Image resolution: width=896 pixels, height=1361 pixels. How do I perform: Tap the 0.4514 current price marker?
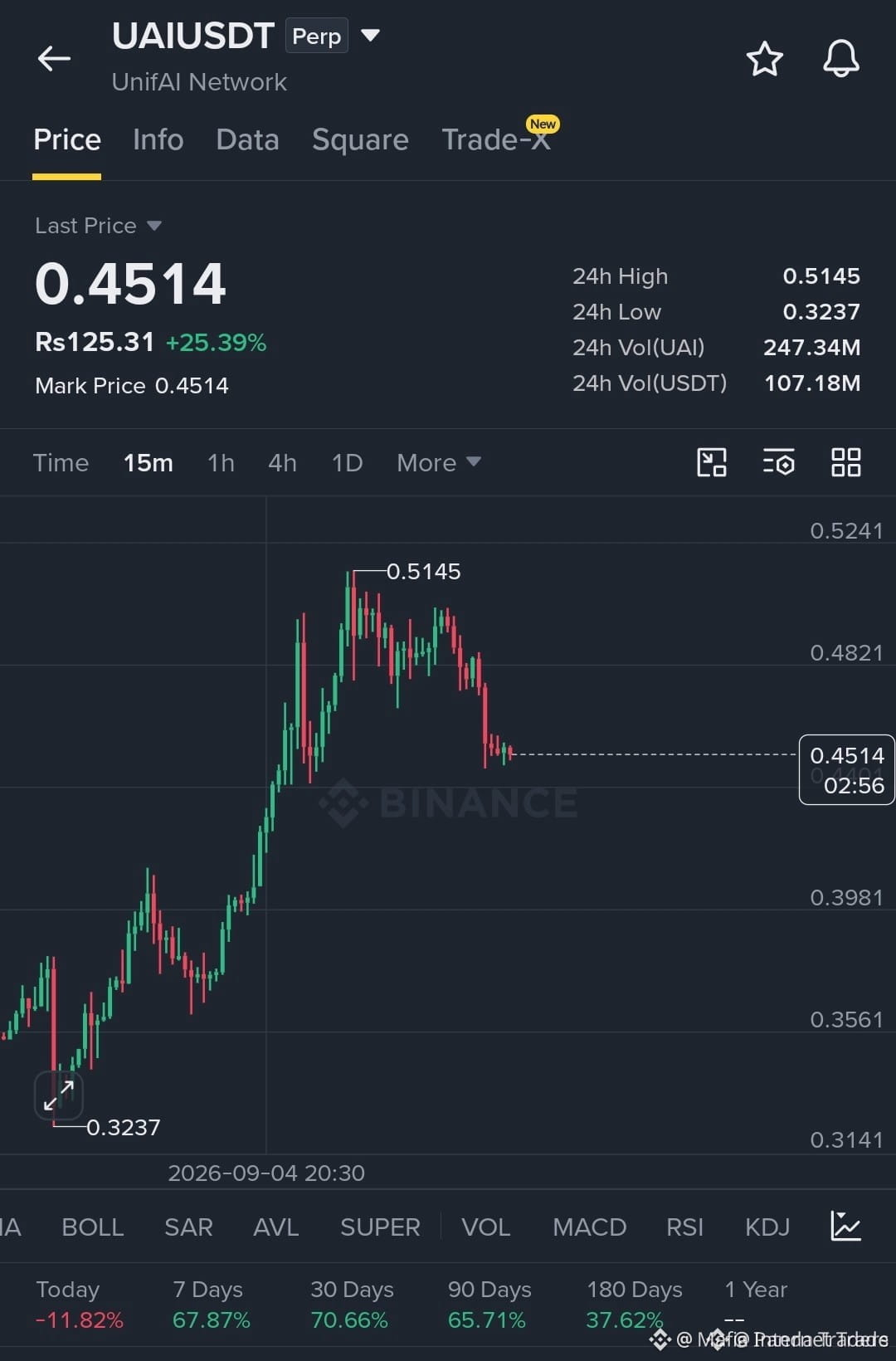pyautogui.click(x=846, y=769)
